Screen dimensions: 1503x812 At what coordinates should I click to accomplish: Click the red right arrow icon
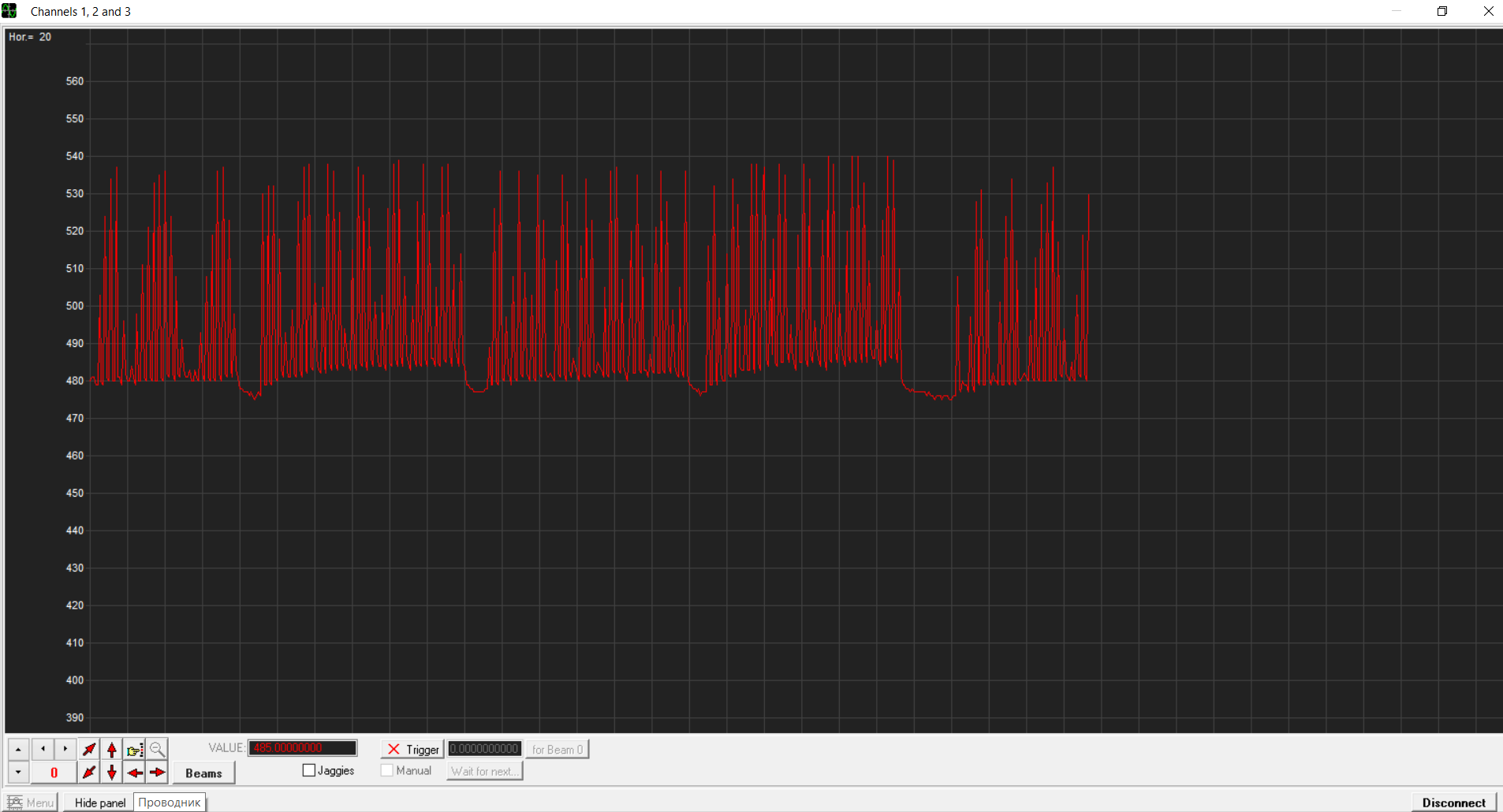157,773
